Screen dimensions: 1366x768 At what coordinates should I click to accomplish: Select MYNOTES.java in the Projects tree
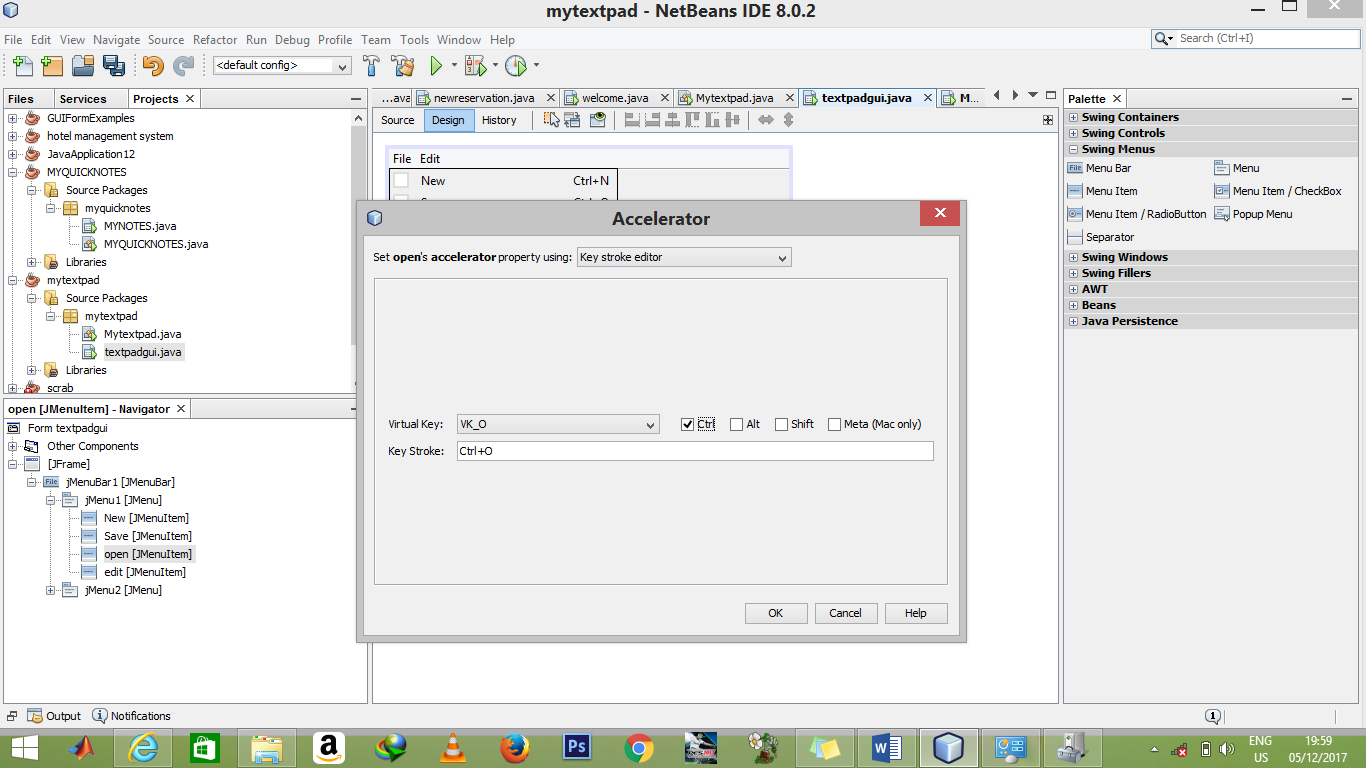tap(140, 226)
